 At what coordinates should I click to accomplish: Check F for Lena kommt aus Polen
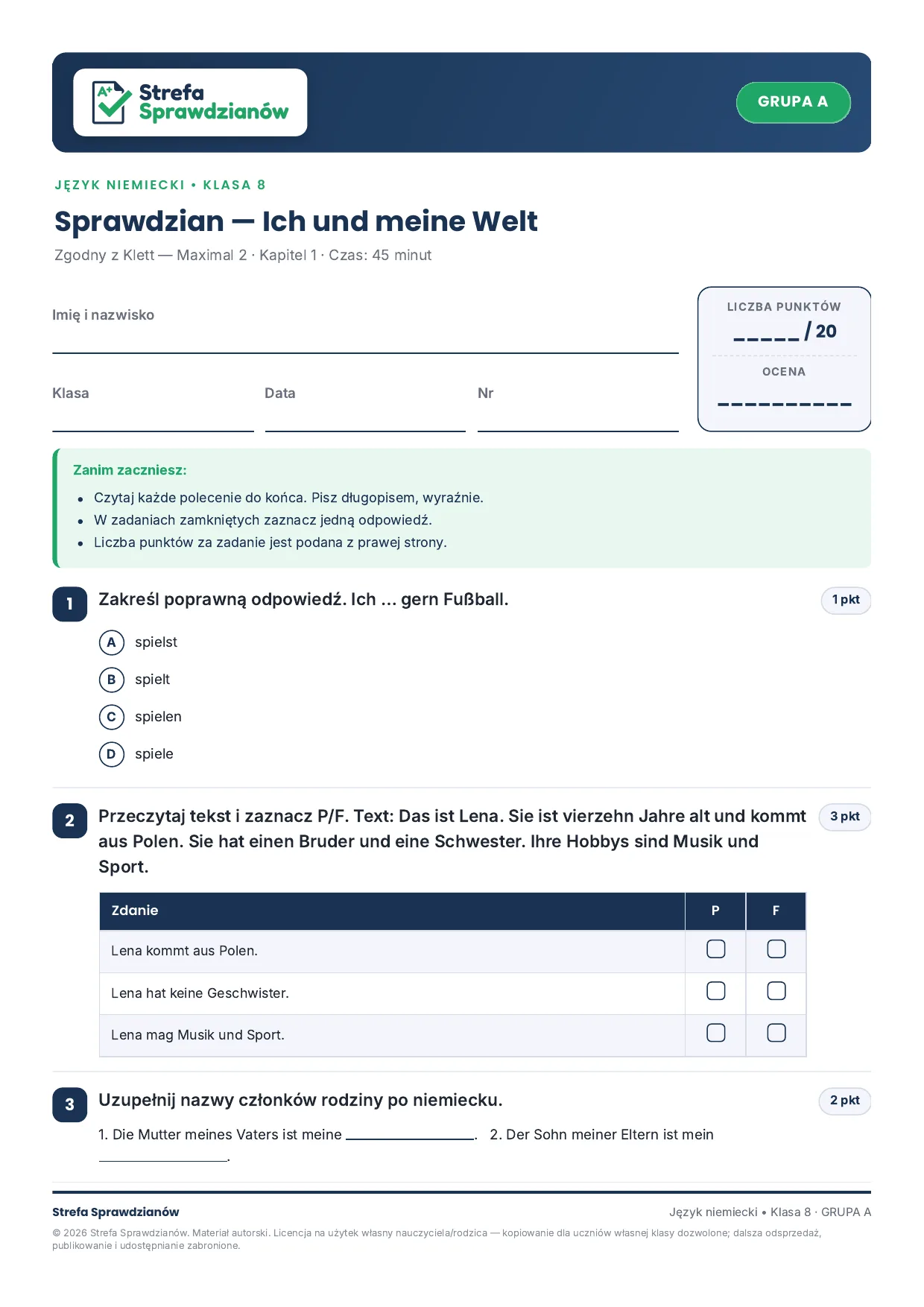(776, 949)
